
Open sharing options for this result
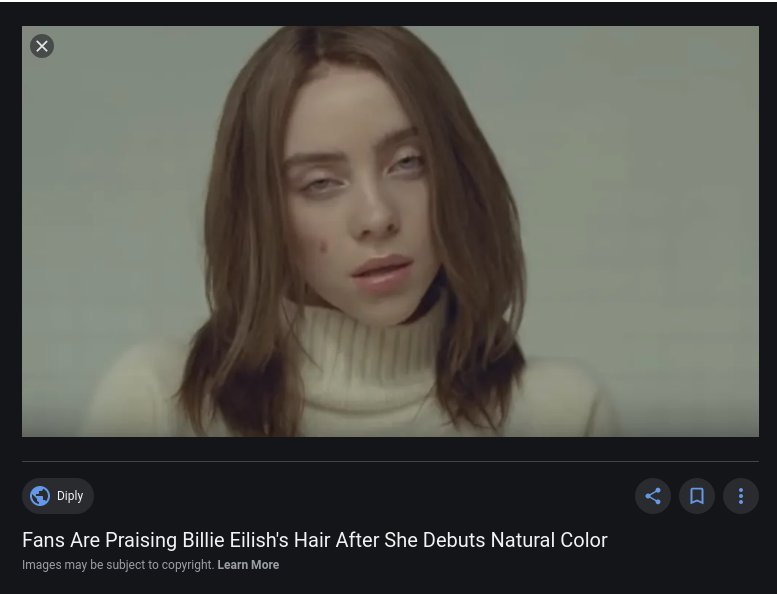pyautogui.click(x=653, y=496)
